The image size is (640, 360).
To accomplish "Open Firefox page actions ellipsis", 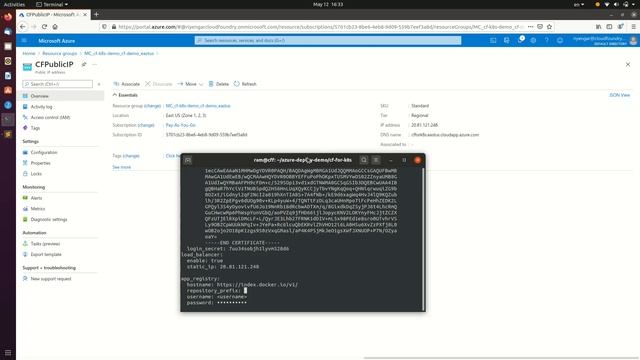I will [x=530, y=27].
